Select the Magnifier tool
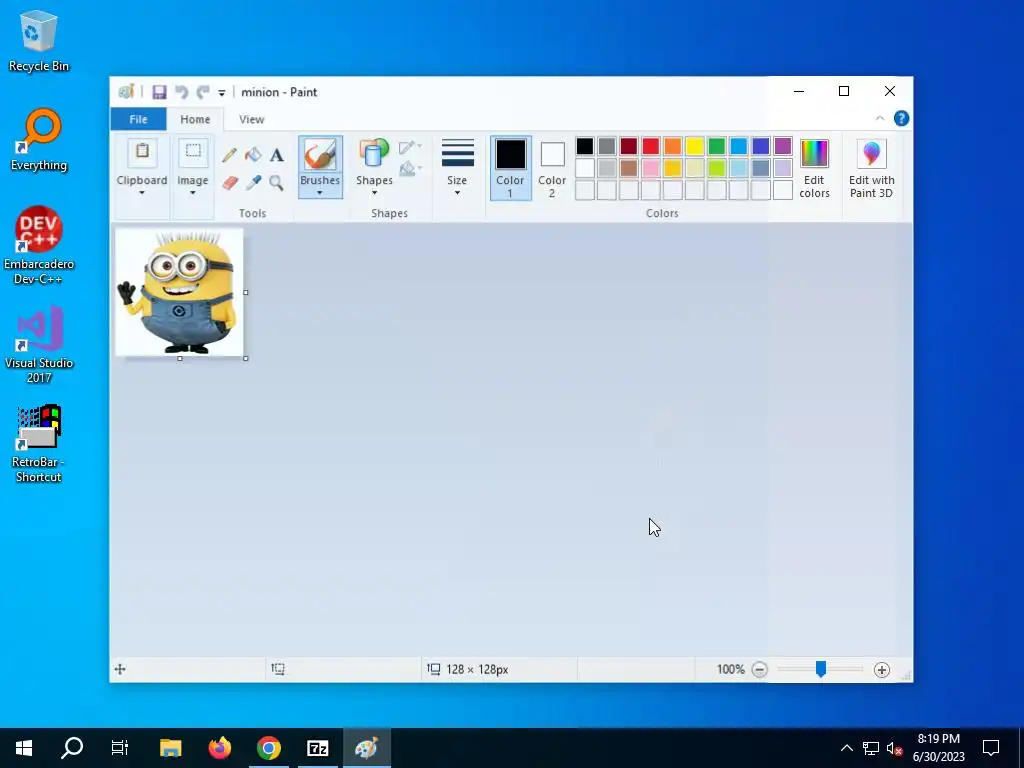 (277, 182)
